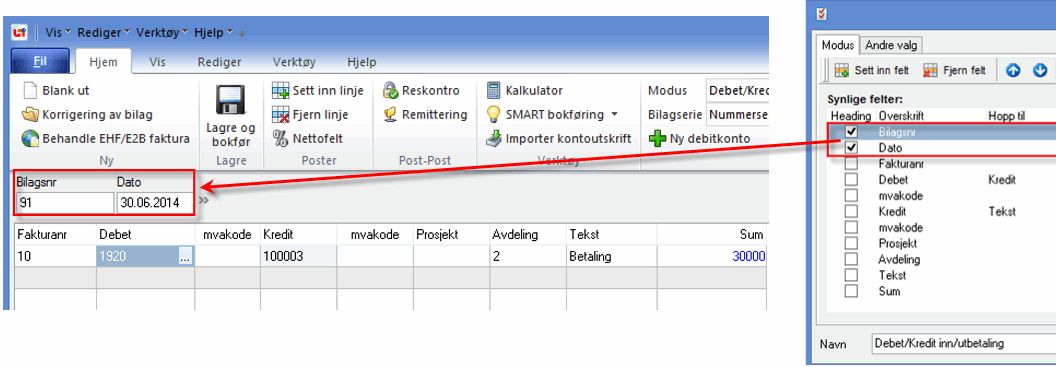Viewport: 1056px width, 367px height.
Task: Select the Andre valg tab in dialog
Action: click(x=891, y=45)
